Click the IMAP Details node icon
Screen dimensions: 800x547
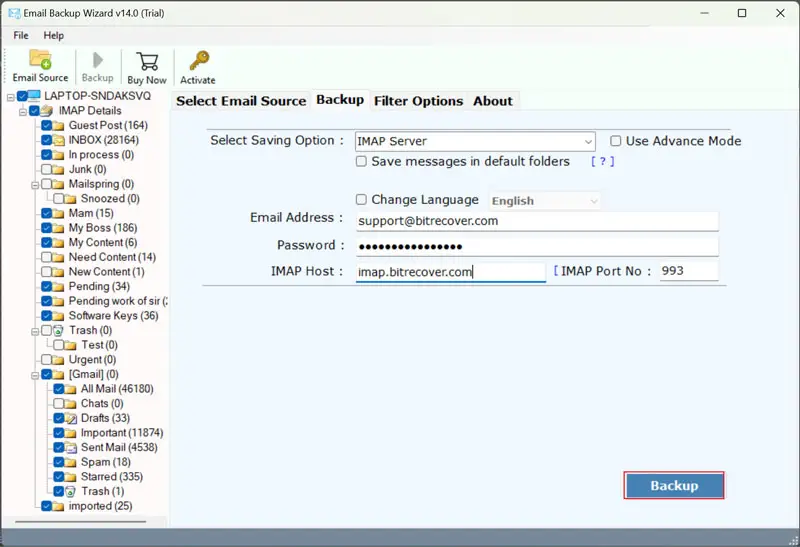(47, 111)
